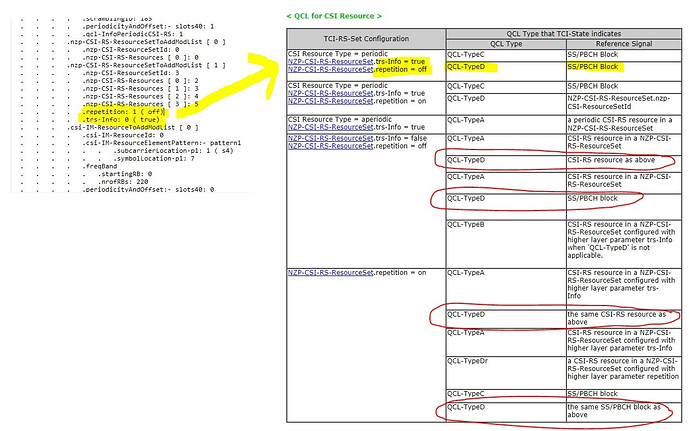Select '.subcarrierLocation-p1: 1 ( s4)' line
This screenshot has height=431, width=690.
pos(173,151)
